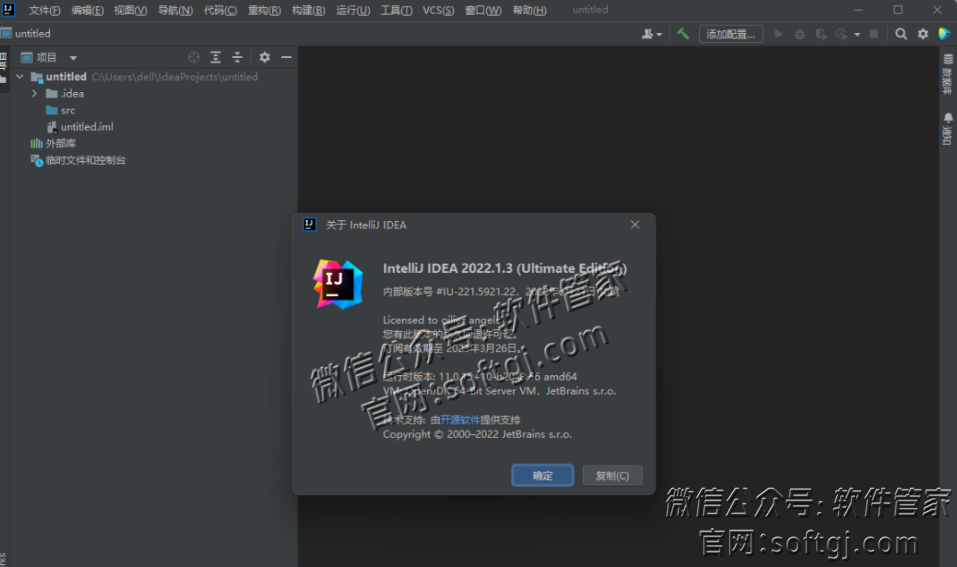Open the 帮助(H) menu
Image resolution: width=957 pixels, height=567 pixels.
529,10
